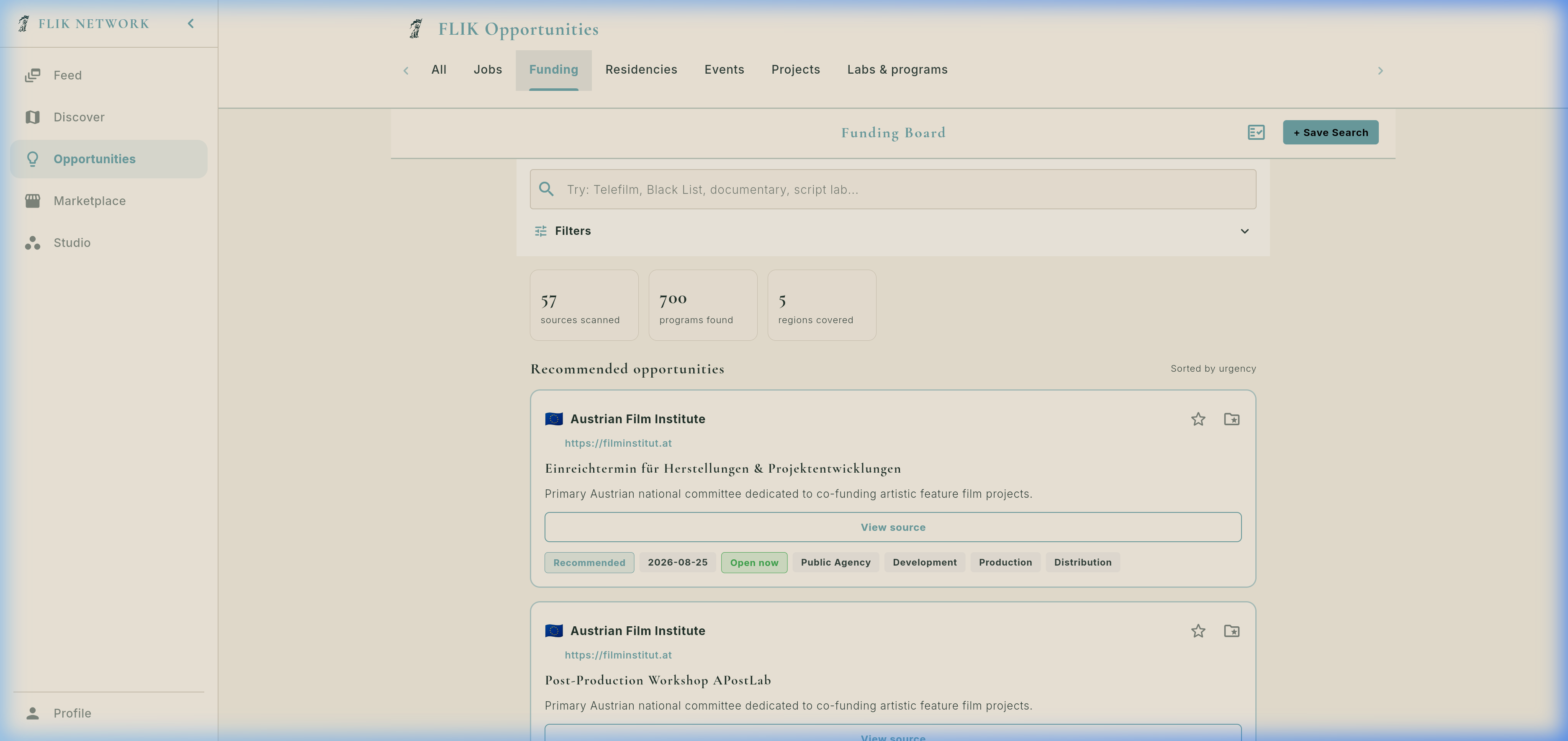
Task: Click View source in the Einreichtermin card
Action: coord(893,527)
